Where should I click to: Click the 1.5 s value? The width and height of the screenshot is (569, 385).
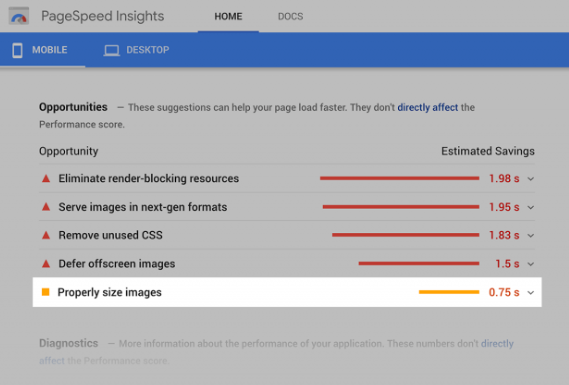click(x=507, y=263)
